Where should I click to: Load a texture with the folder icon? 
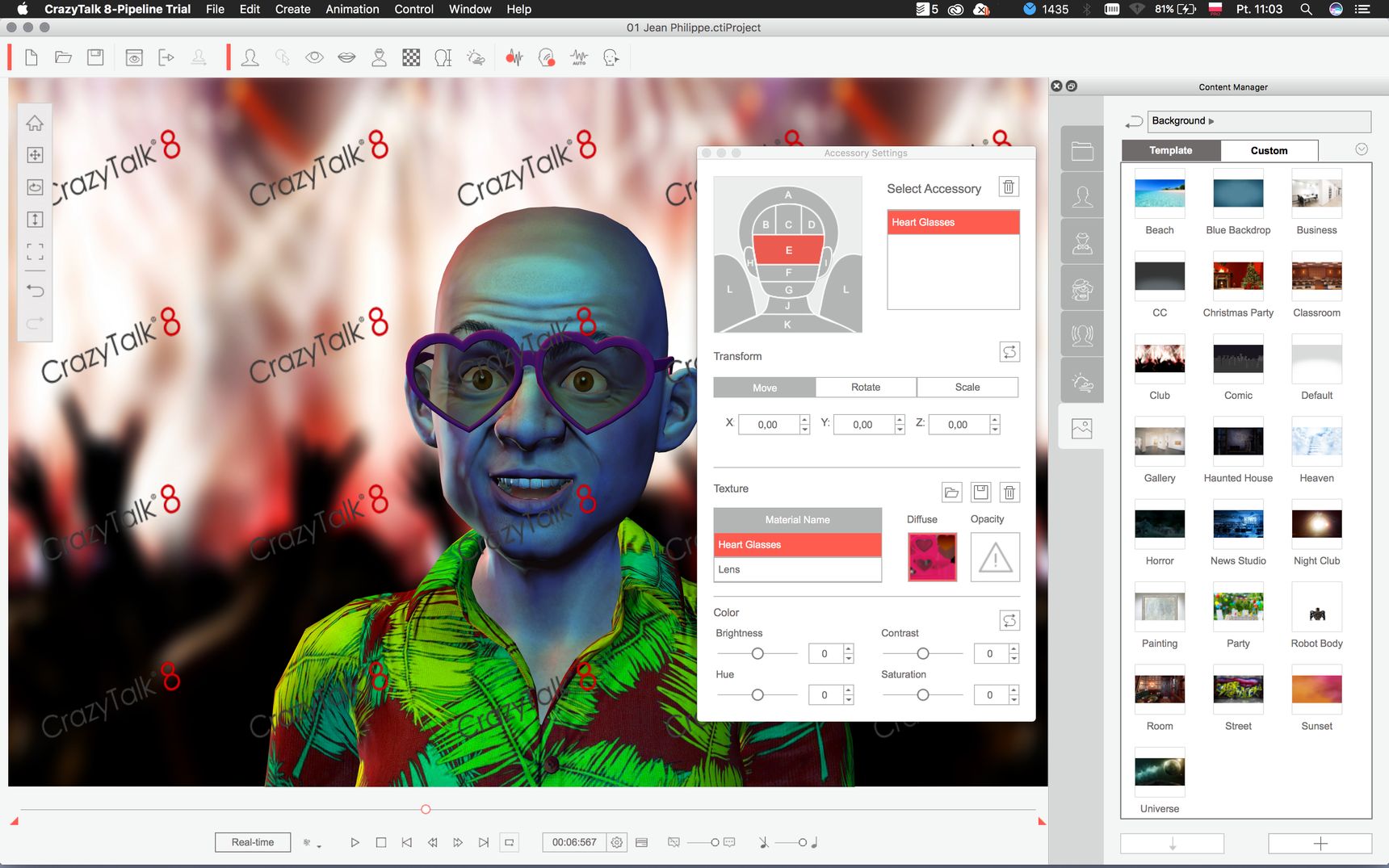[952, 492]
